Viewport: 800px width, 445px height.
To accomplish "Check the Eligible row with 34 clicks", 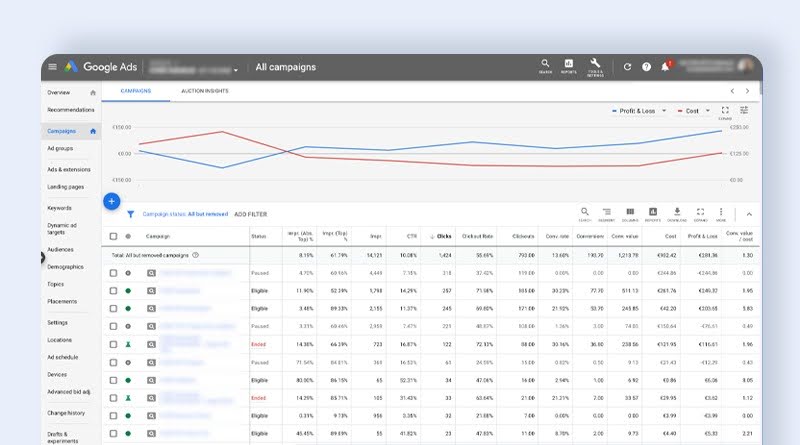I will pyautogui.click(x=113, y=380).
